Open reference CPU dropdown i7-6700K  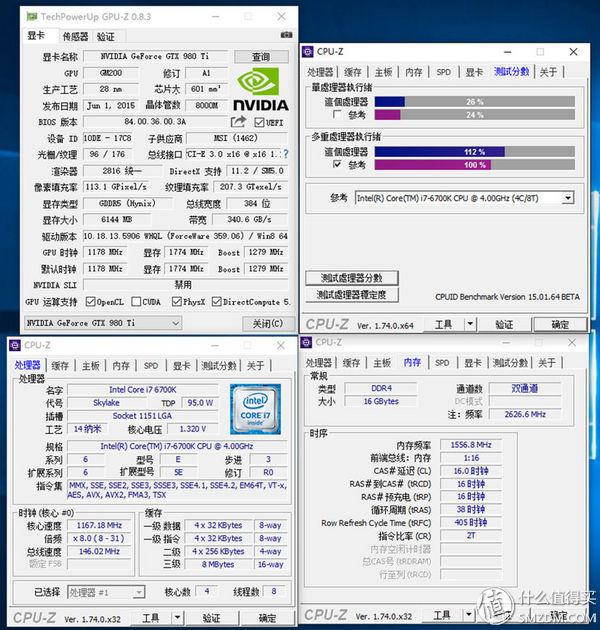click(465, 198)
